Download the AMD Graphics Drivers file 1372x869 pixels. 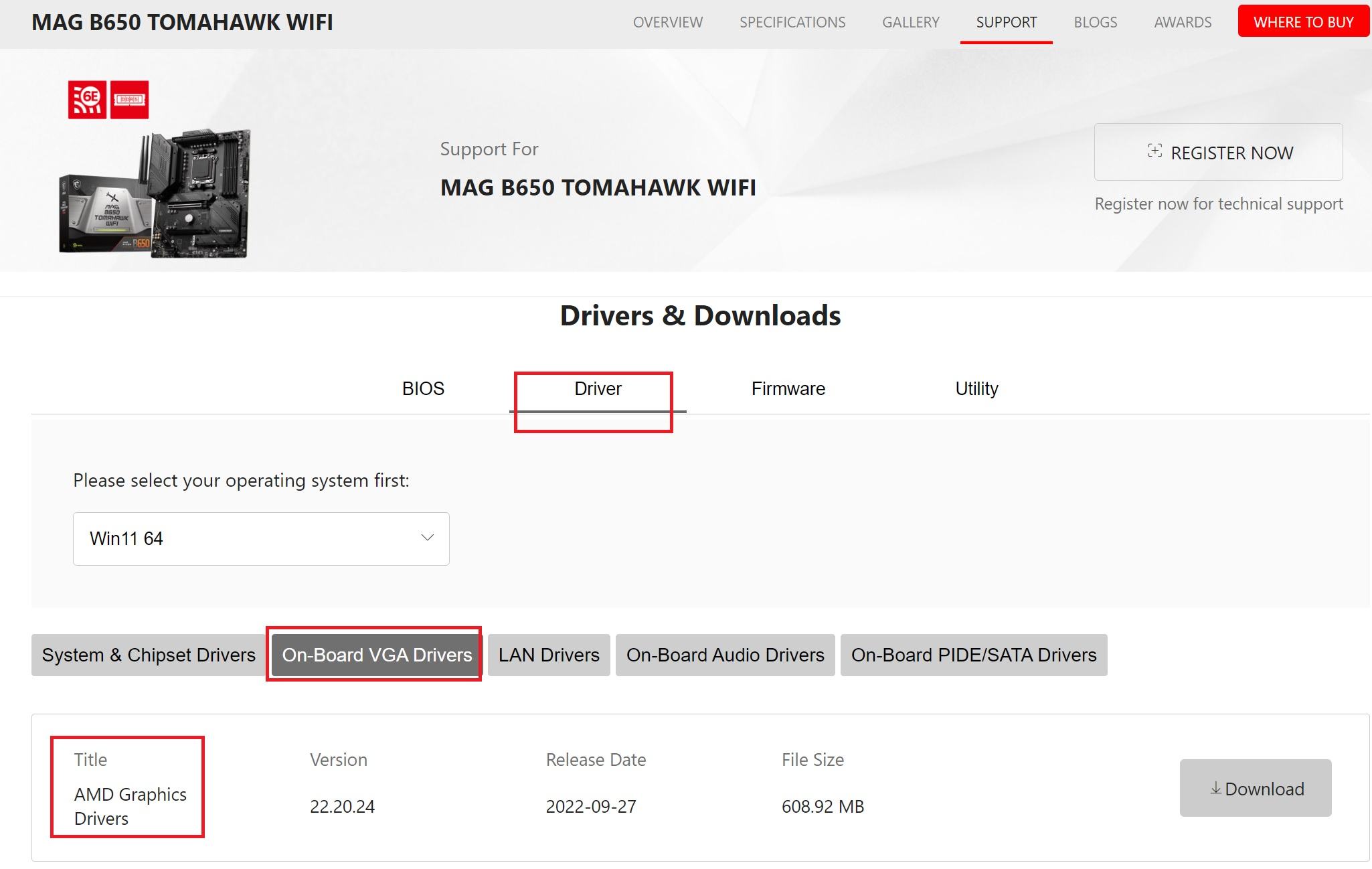(x=1256, y=788)
